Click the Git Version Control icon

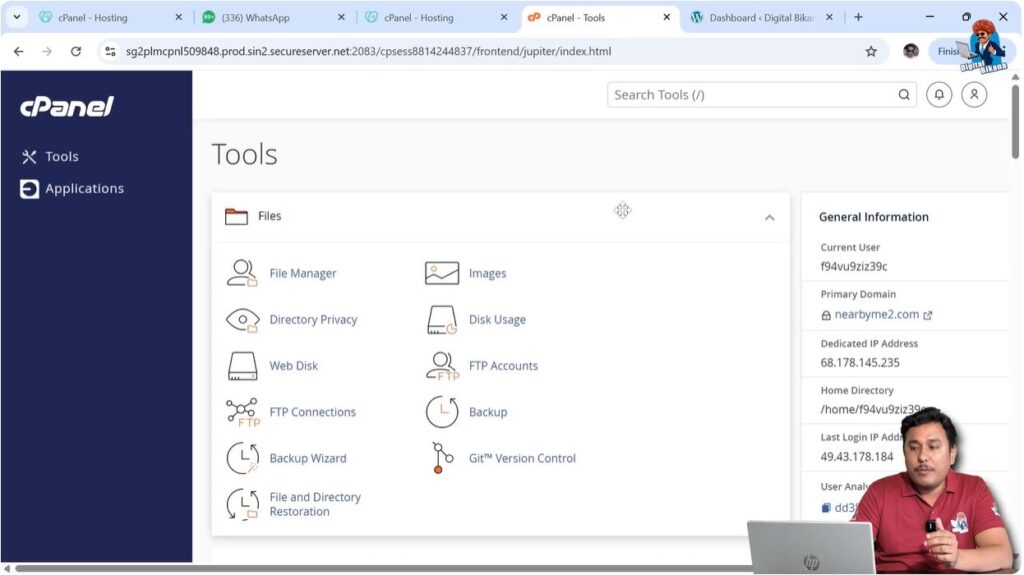pyautogui.click(x=442, y=458)
